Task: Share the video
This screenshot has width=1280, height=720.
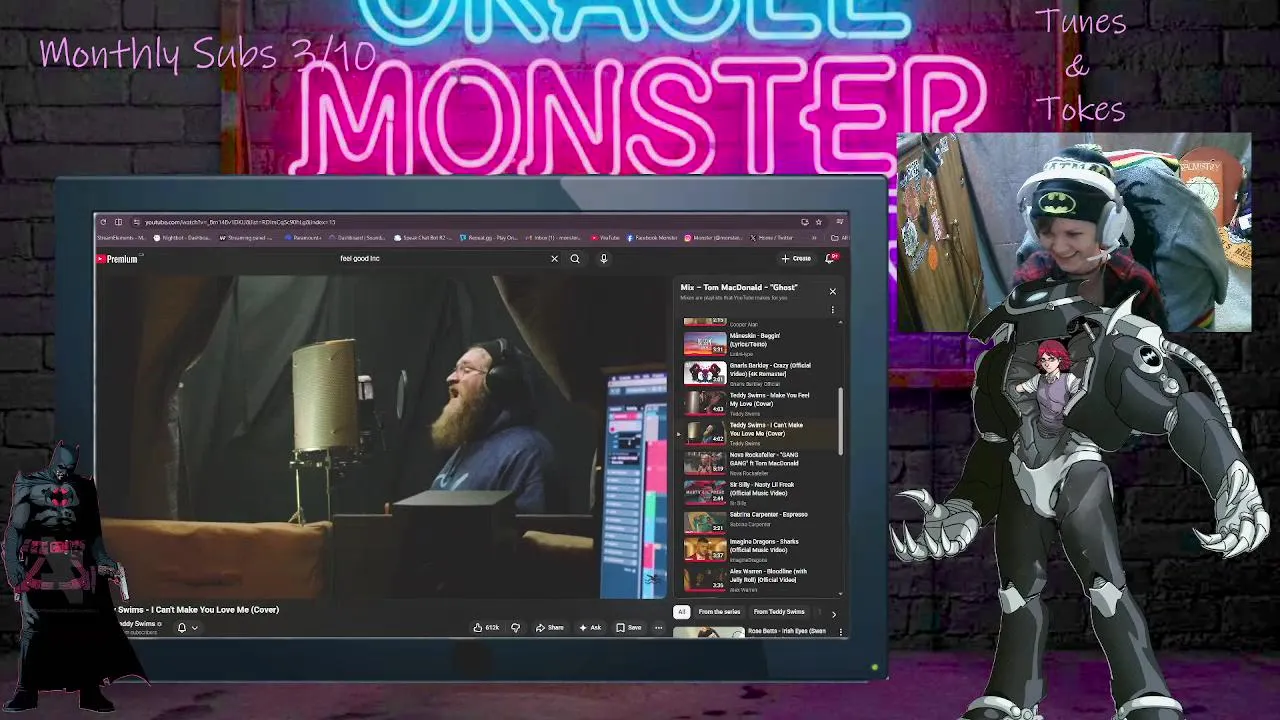Action: [x=550, y=628]
